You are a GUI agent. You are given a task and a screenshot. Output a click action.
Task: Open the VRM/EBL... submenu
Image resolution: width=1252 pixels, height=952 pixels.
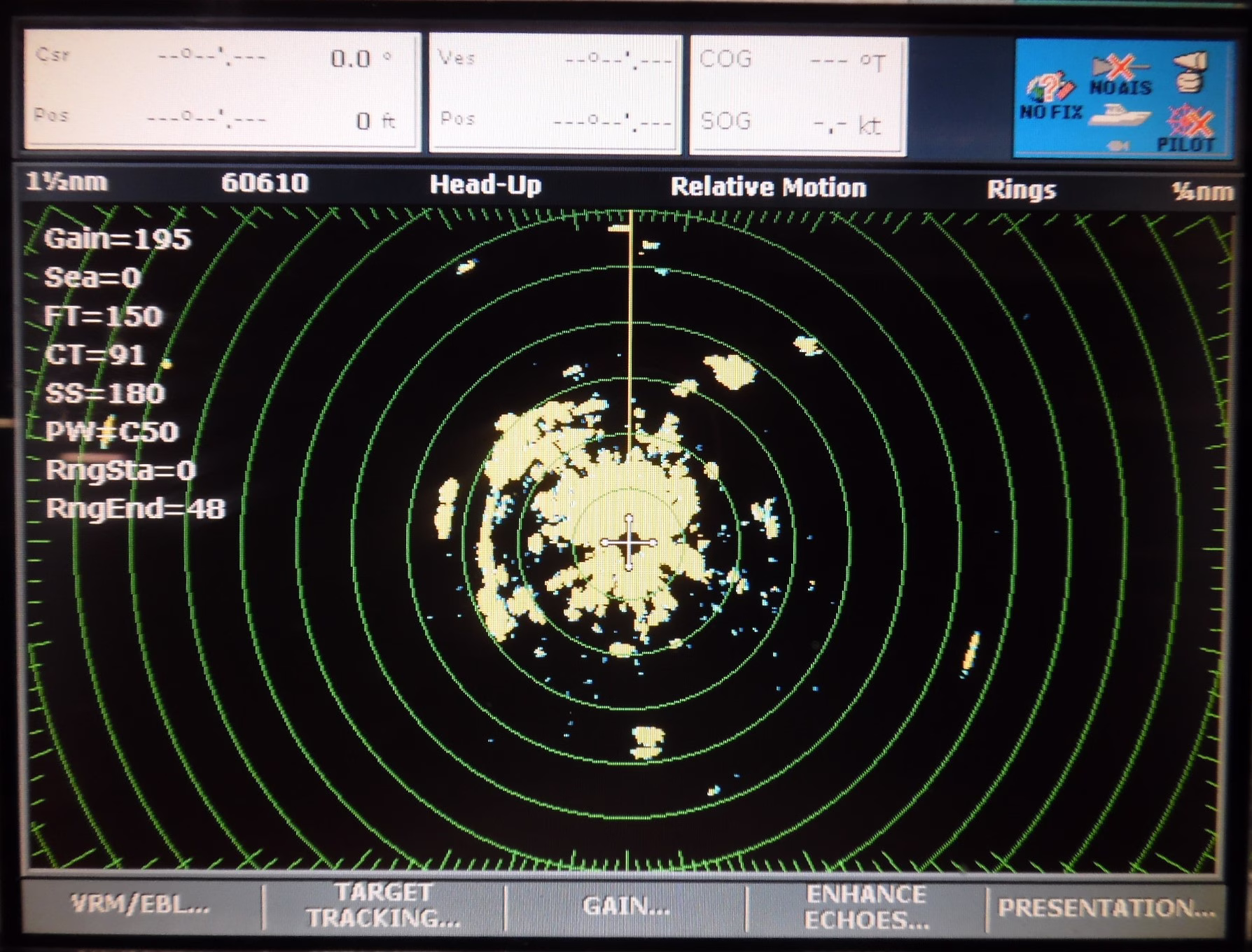click(x=141, y=904)
